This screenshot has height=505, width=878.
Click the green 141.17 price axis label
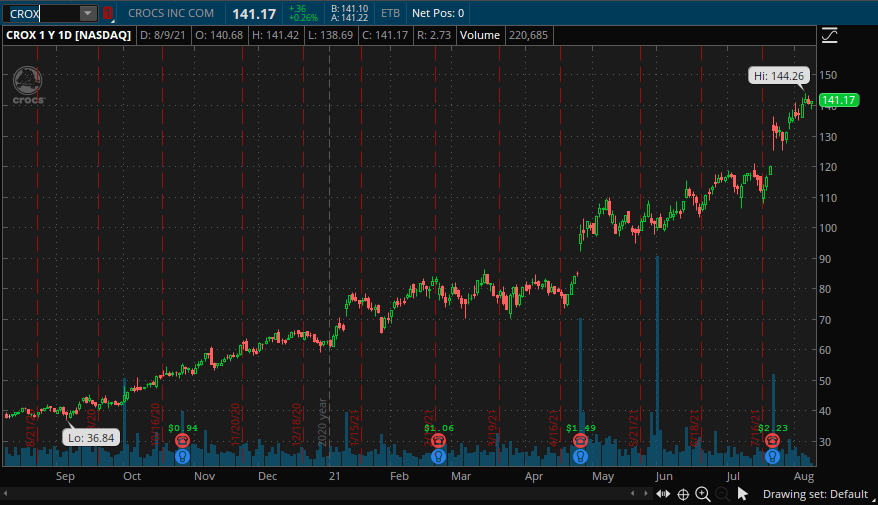coord(838,100)
